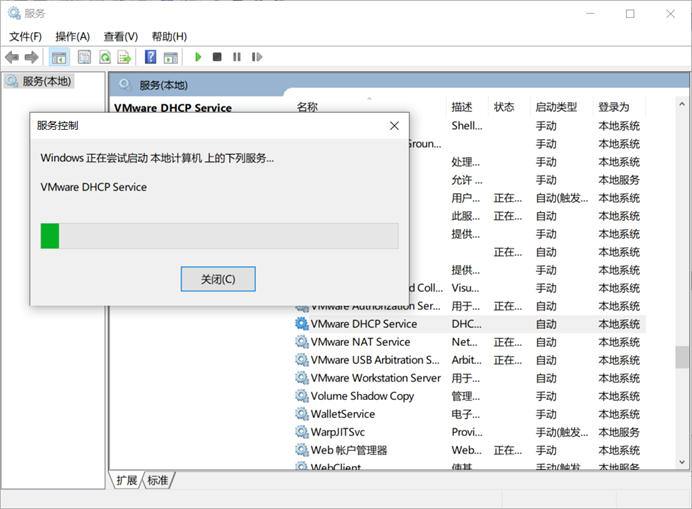Toggle show/hide action pane icon
The image size is (692, 509).
click(x=170, y=57)
